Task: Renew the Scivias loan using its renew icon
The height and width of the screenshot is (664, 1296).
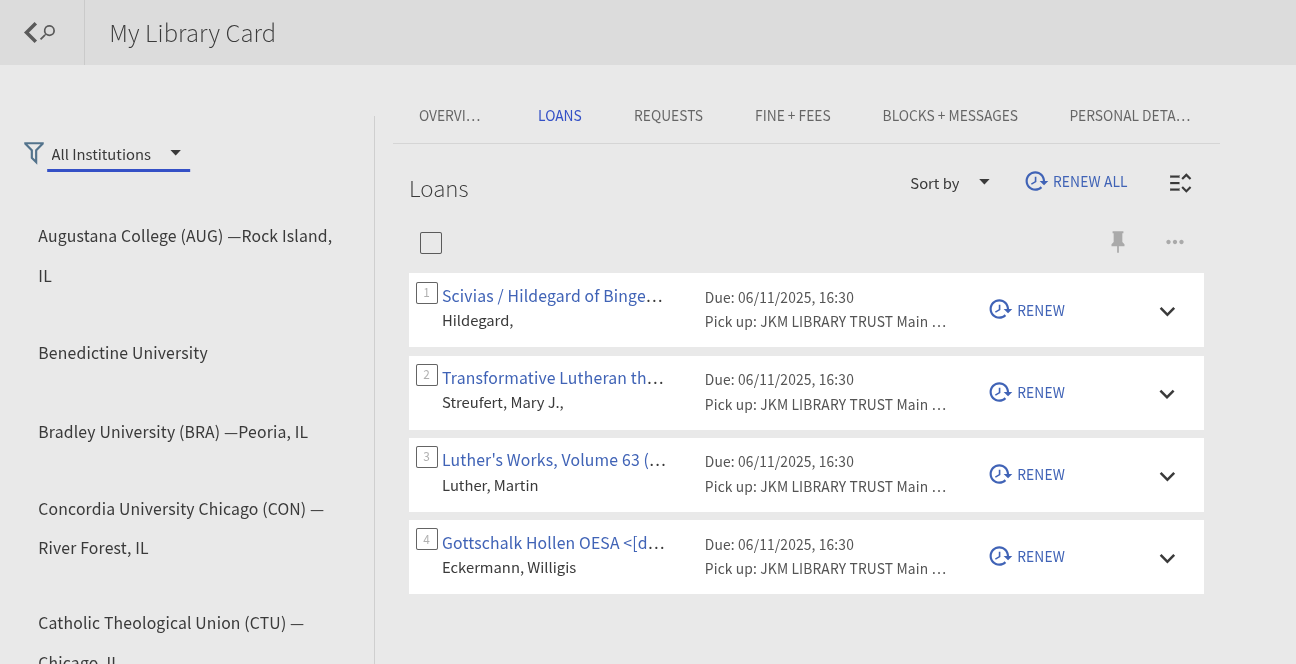Action: coord(1000,310)
